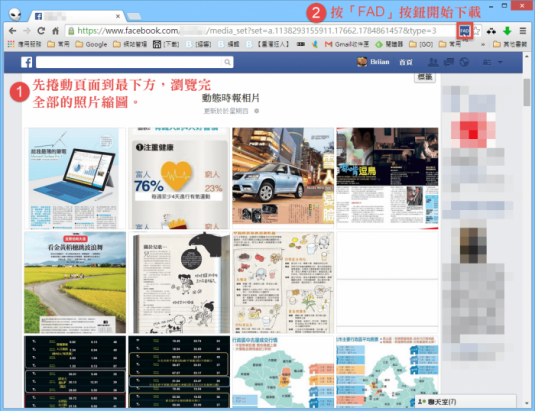The width and height of the screenshot is (535, 411).
Task: Click the Facebook logo in the blue bar
Action: [x=26, y=62]
